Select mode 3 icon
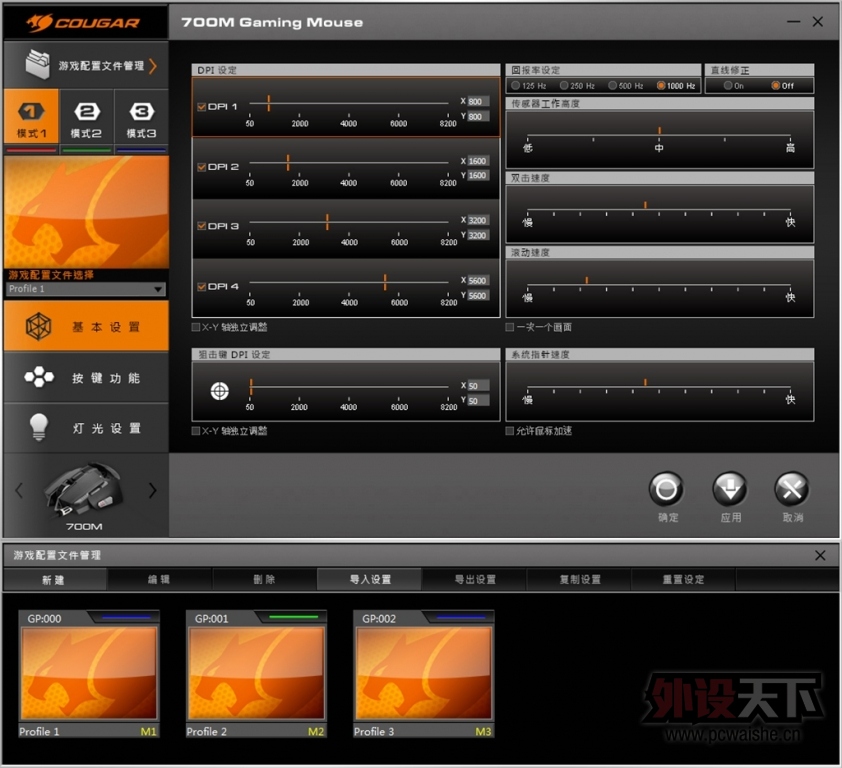This screenshot has height=768, width=842. click(142, 112)
